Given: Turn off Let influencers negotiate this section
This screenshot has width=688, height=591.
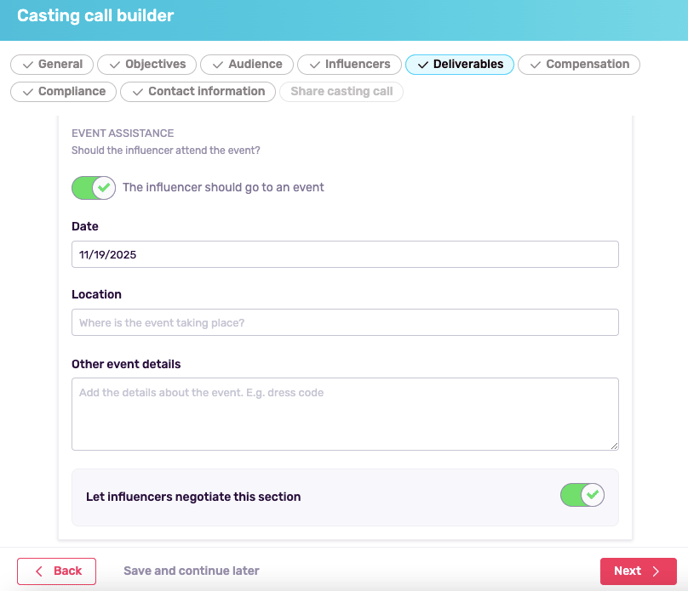Looking at the screenshot, I should [x=582, y=495].
